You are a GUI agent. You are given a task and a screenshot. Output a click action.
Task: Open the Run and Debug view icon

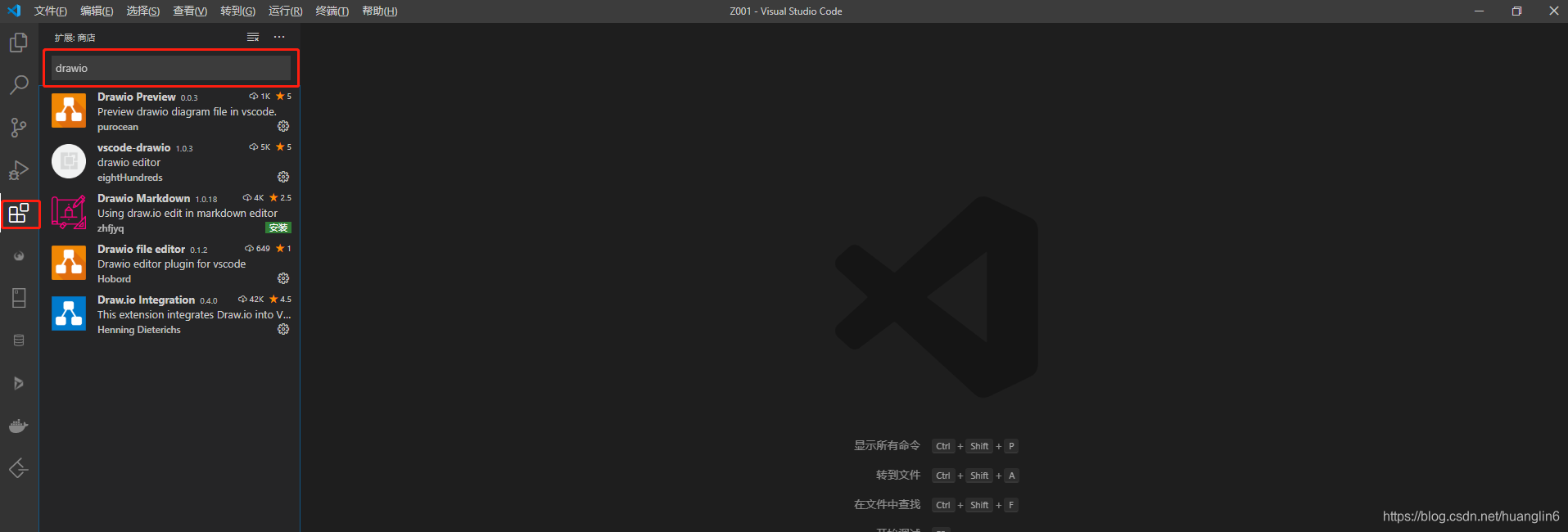[19, 170]
